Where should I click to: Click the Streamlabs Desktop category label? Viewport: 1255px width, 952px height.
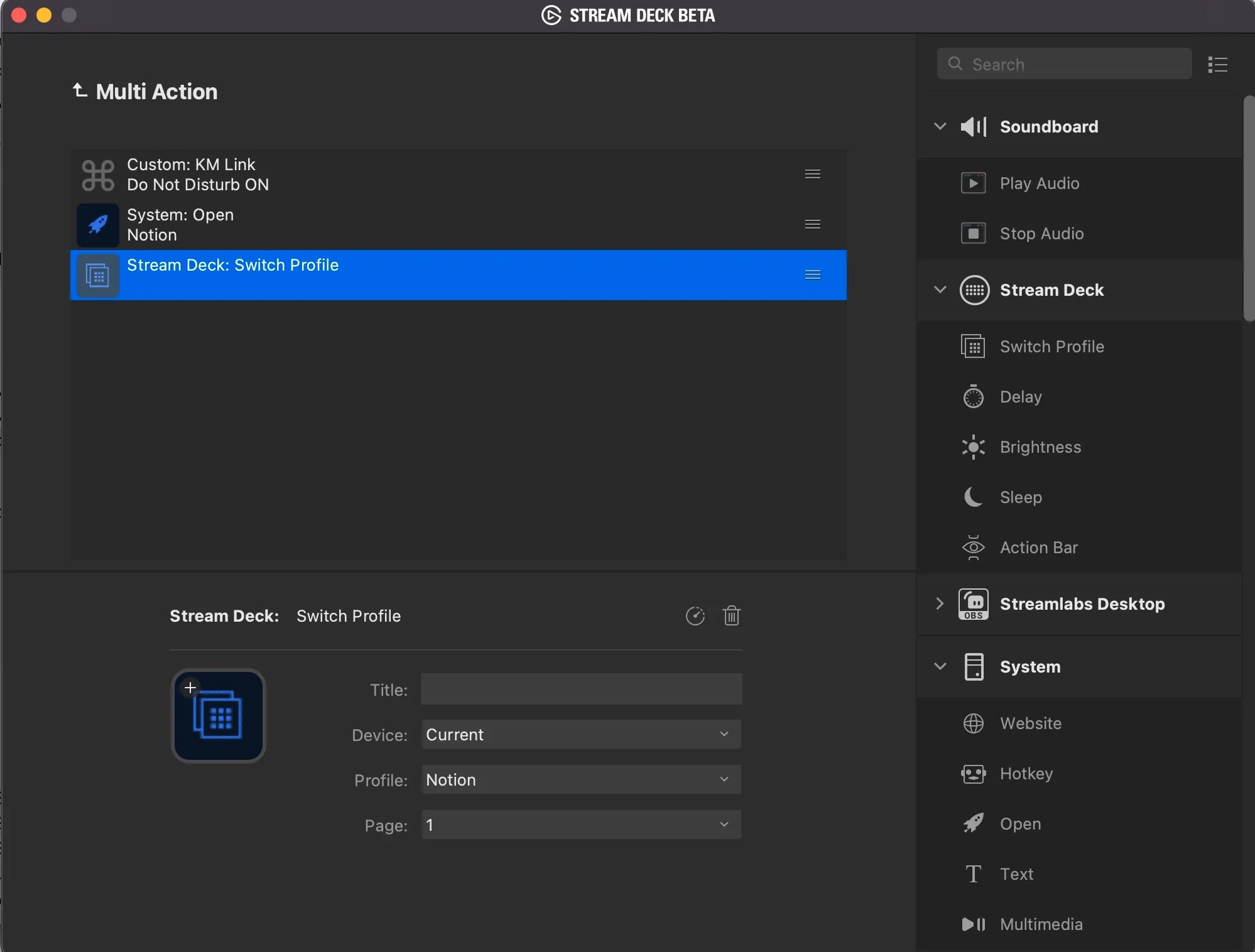[x=1082, y=604]
